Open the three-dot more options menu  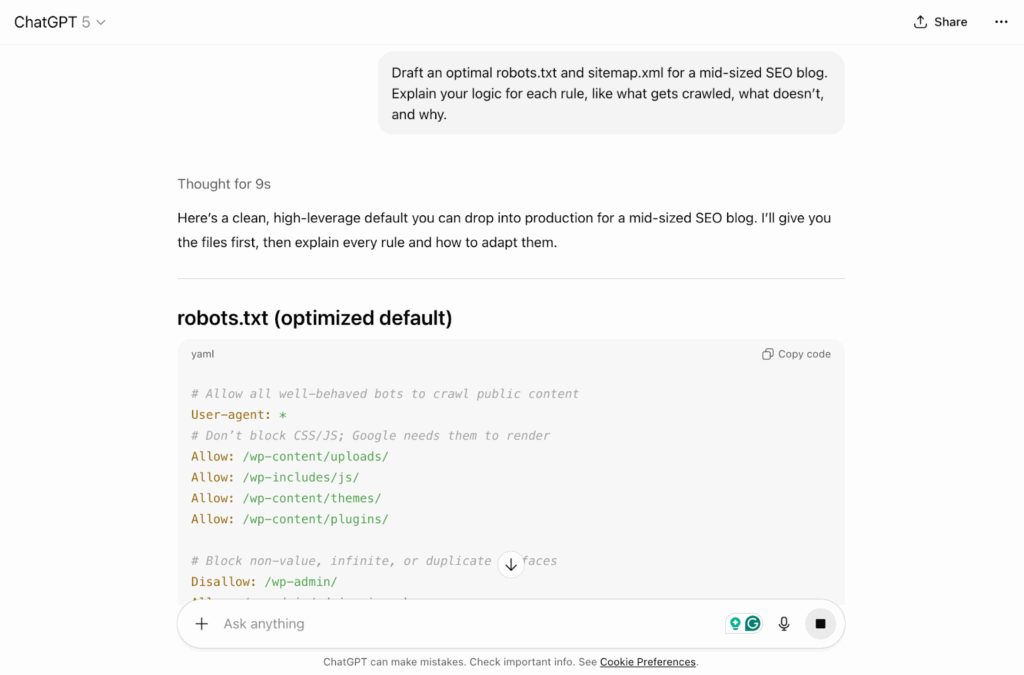(1001, 22)
